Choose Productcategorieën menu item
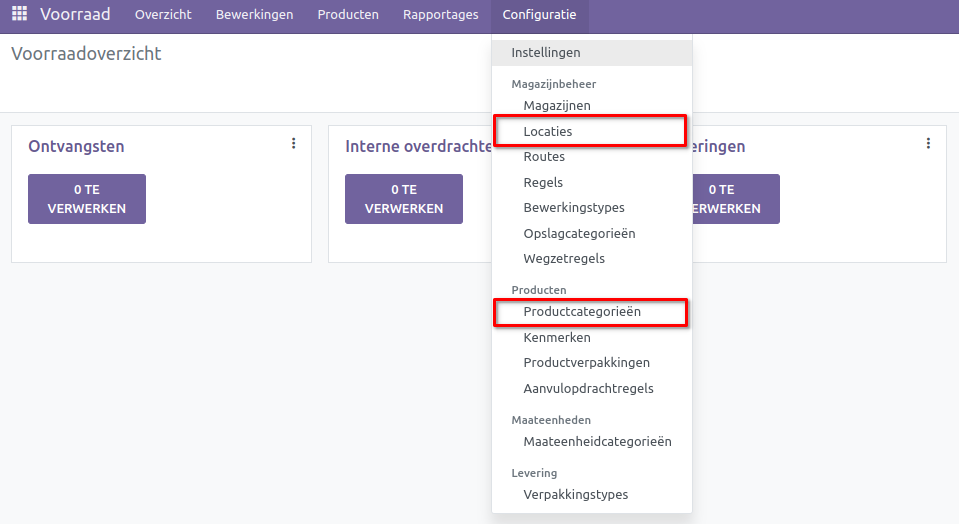The image size is (959, 524). pos(582,312)
